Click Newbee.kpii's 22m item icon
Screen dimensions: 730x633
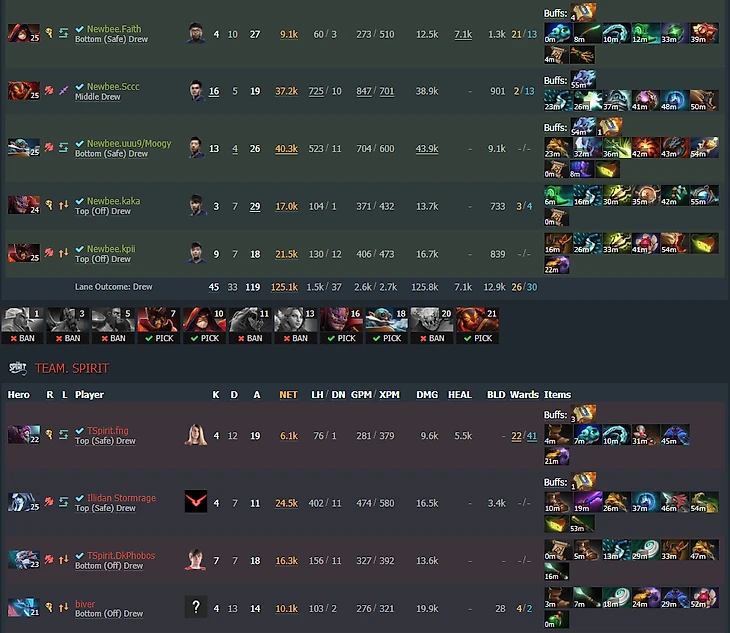pyautogui.click(x=557, y=265)
